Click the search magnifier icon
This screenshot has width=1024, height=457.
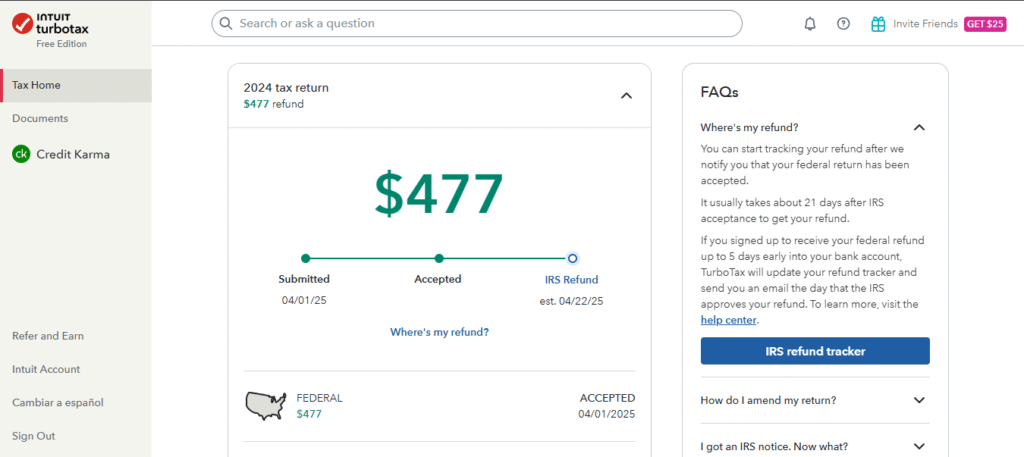point(226,23)
